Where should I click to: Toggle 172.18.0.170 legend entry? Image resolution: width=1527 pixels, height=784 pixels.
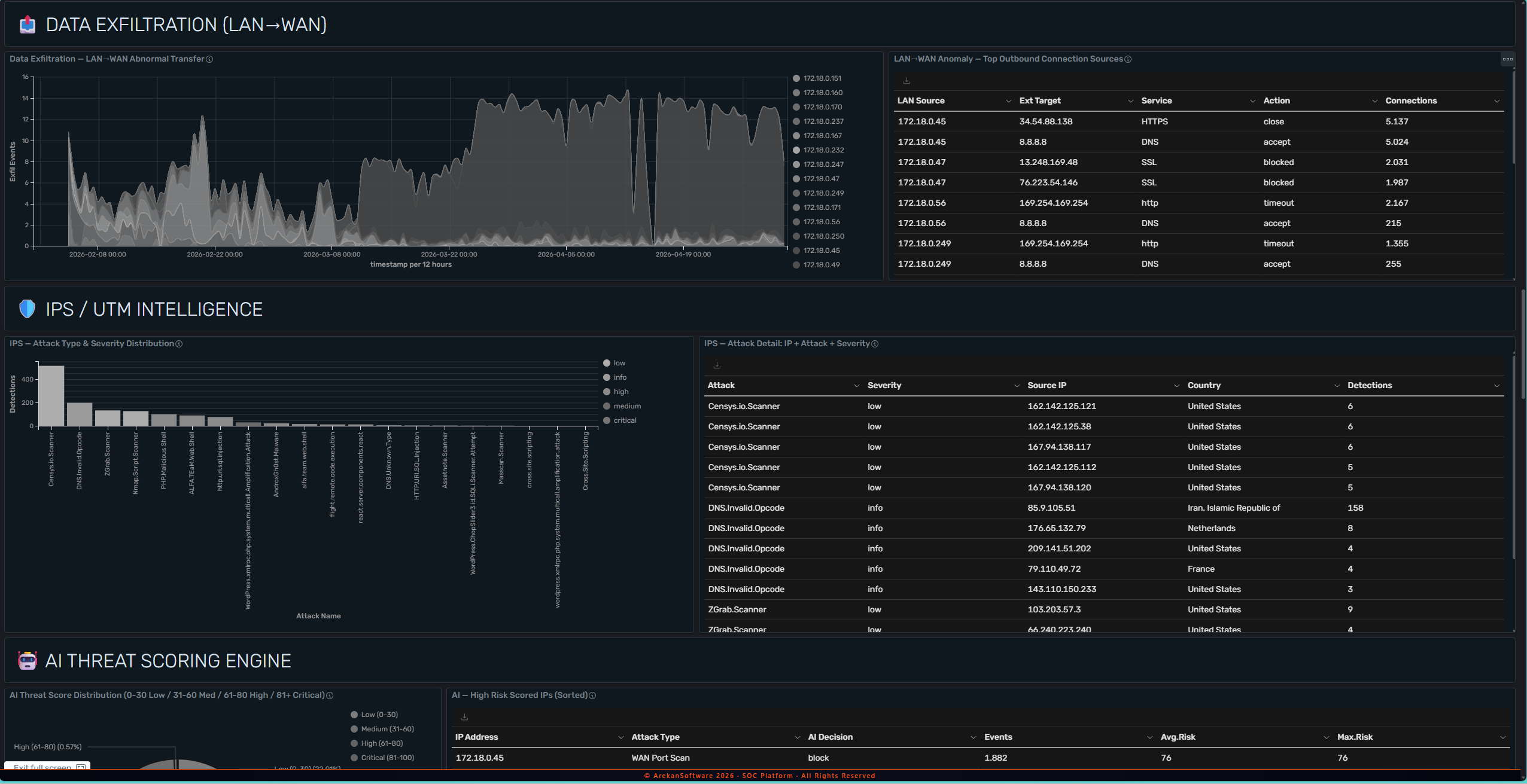click(817, 107)
